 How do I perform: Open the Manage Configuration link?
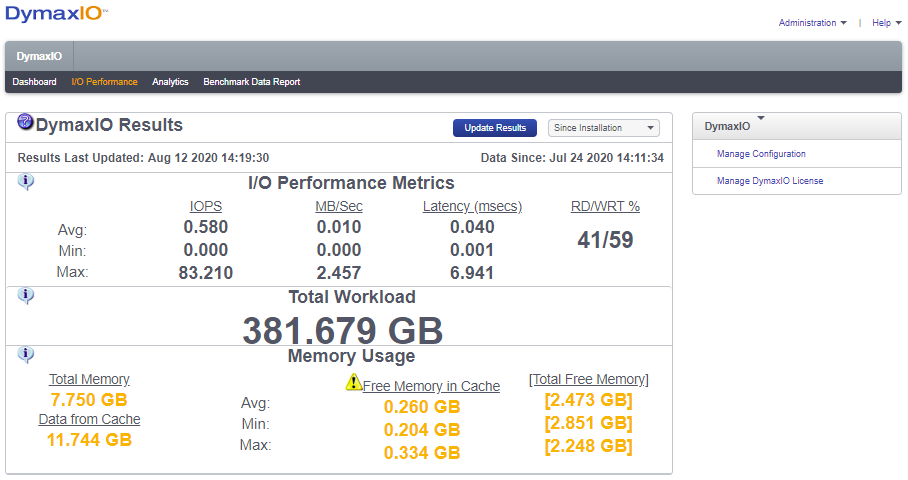tap(761, 154)
